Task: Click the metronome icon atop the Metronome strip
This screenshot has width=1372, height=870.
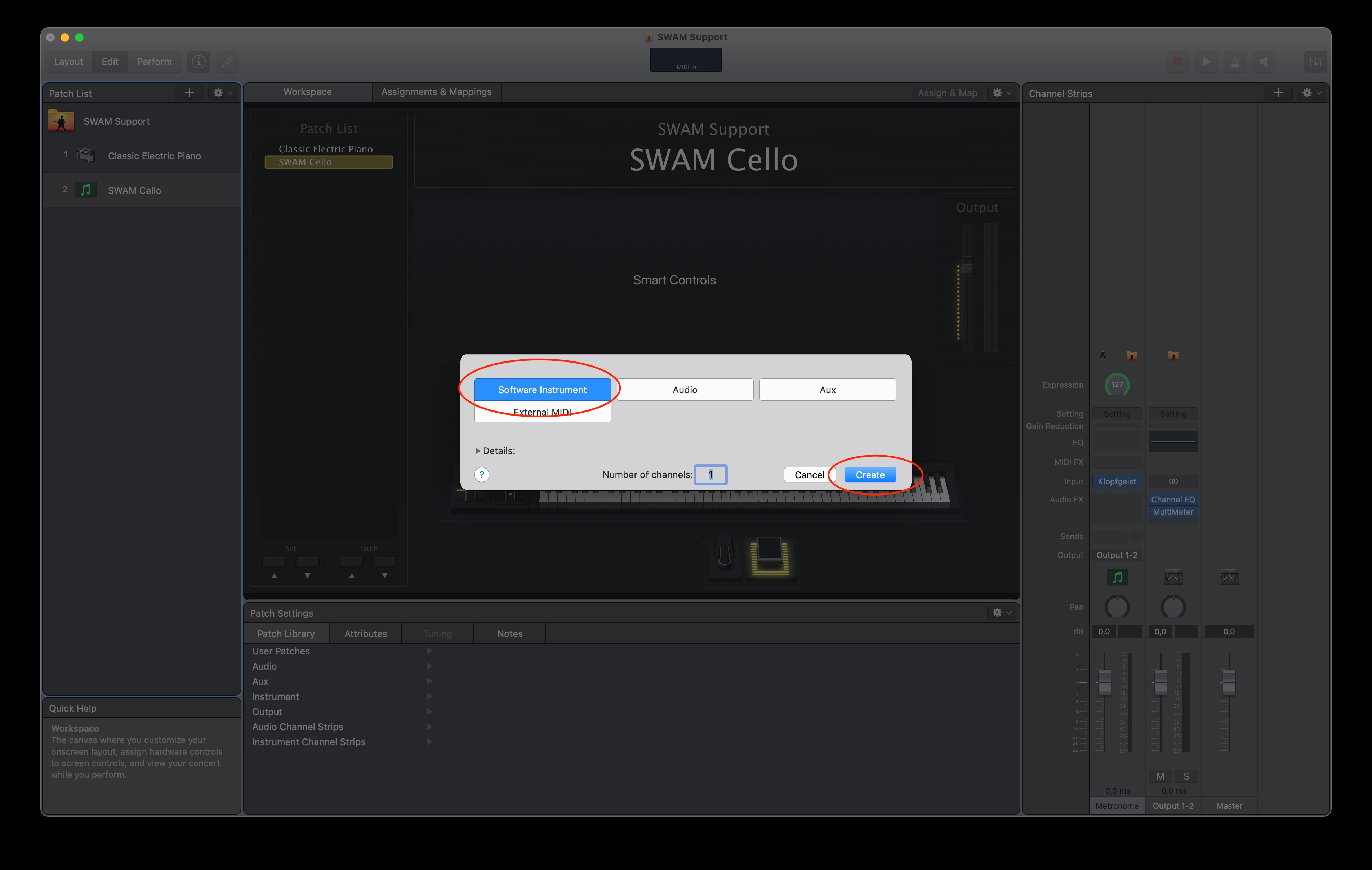Action: pos(1103,356)
